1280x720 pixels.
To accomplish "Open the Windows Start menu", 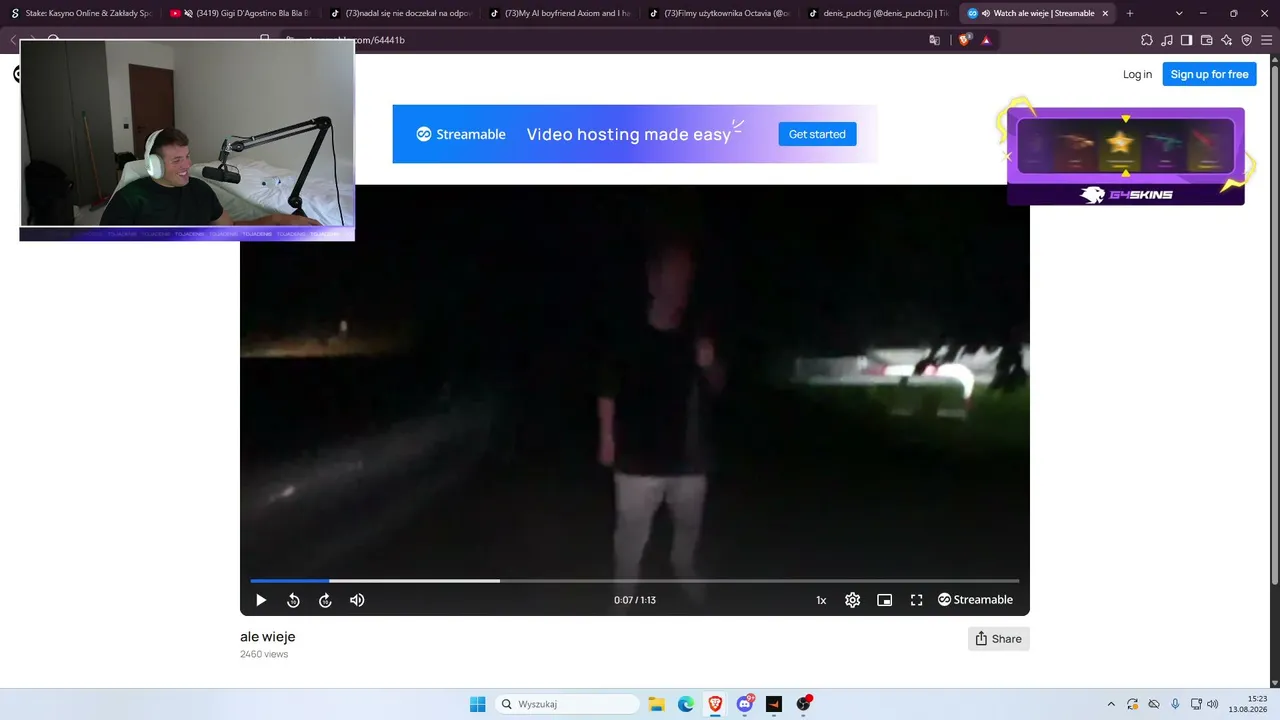I will pyautogui.click(x=478, y=704).
